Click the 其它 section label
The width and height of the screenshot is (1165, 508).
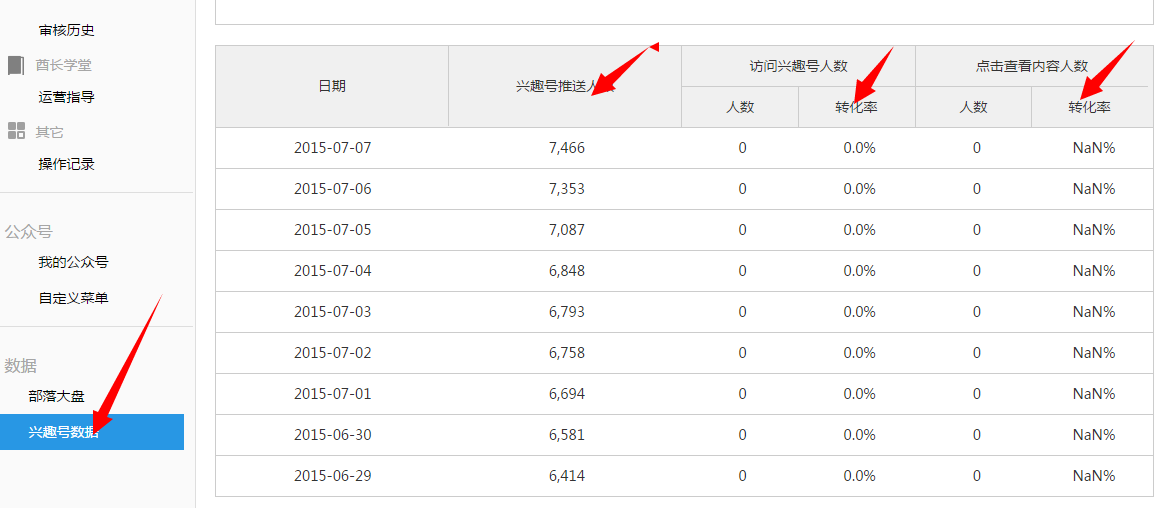50,132
